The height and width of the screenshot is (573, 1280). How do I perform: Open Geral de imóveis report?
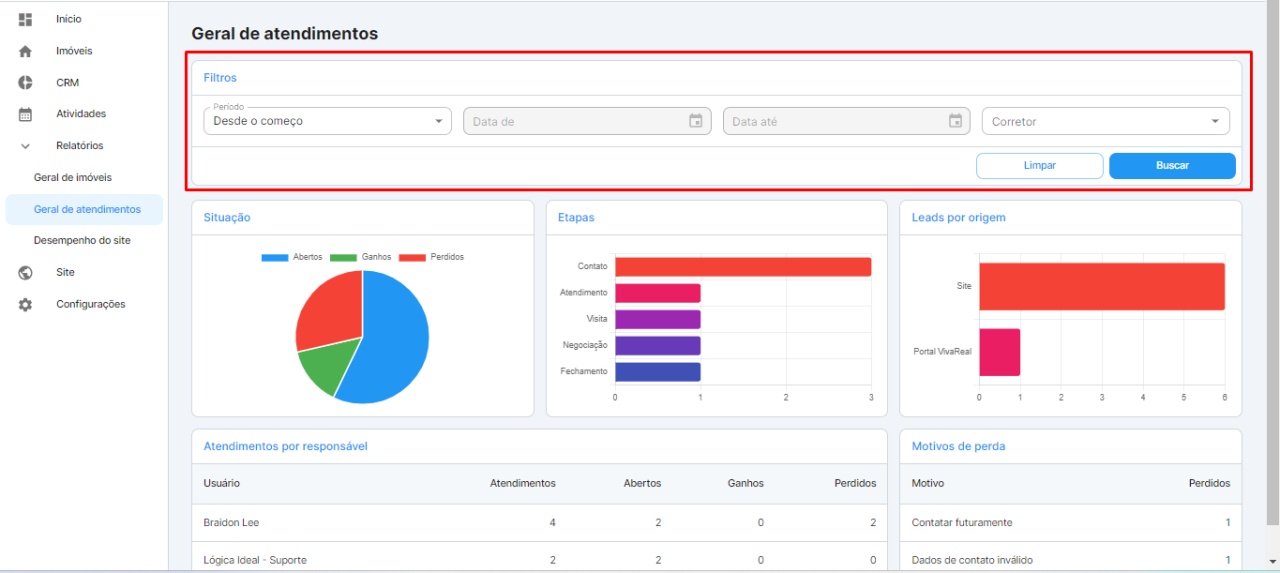[x=73, y=178]
